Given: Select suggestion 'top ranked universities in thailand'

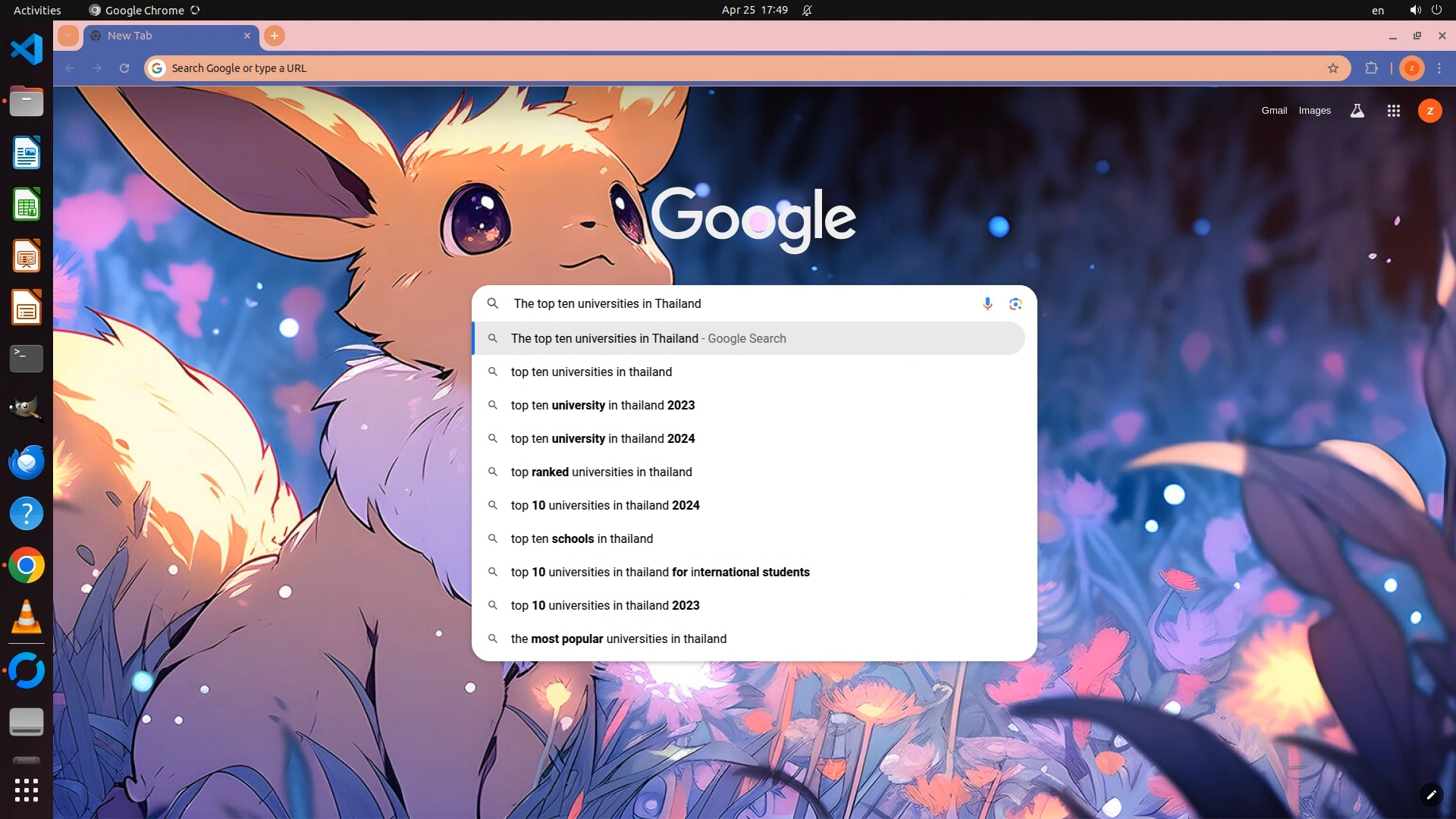Looking at the screenshot, I should pyautogui.click(x=601, y=472).
